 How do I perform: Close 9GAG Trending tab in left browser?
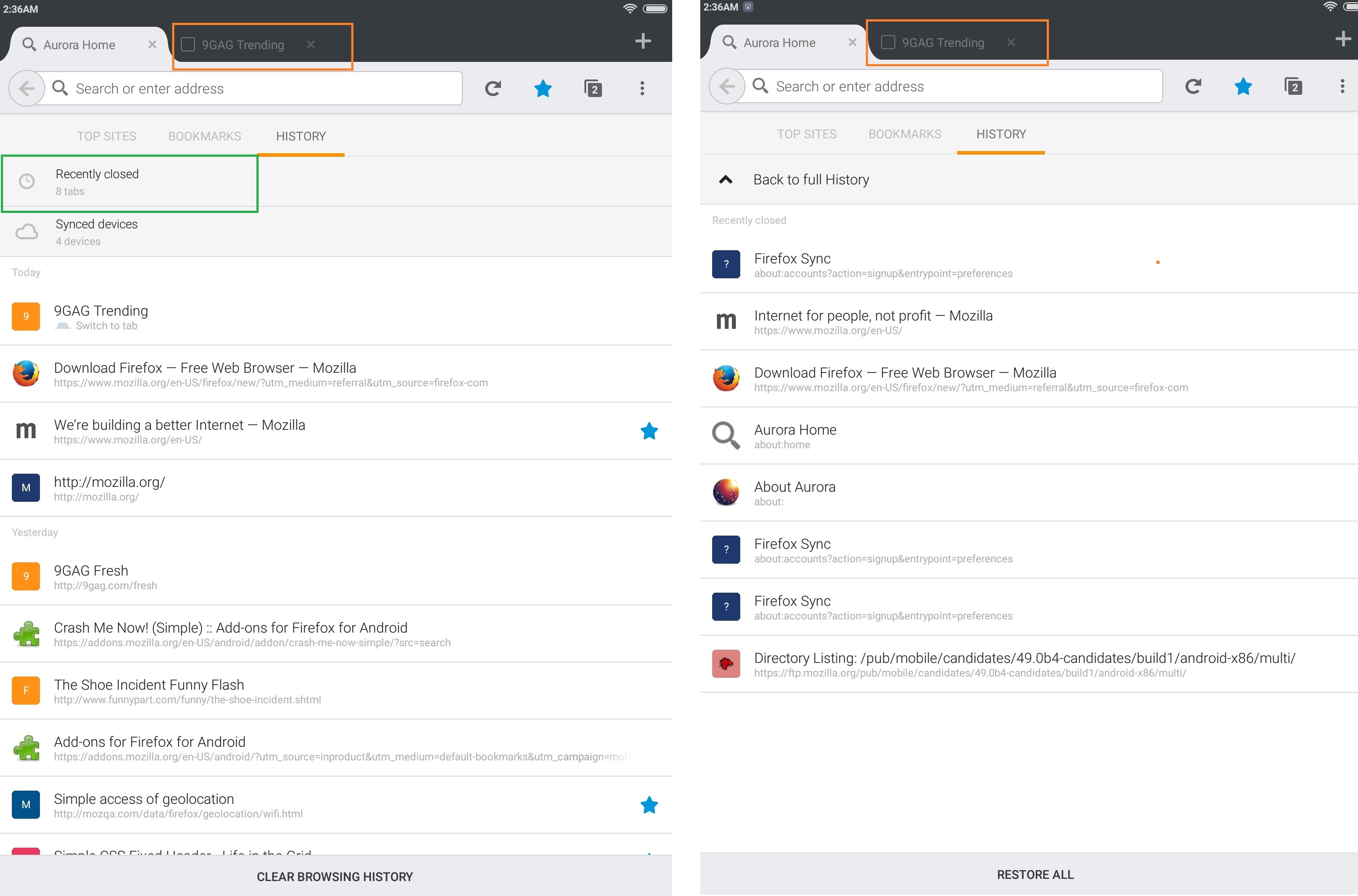pos(310,44)
